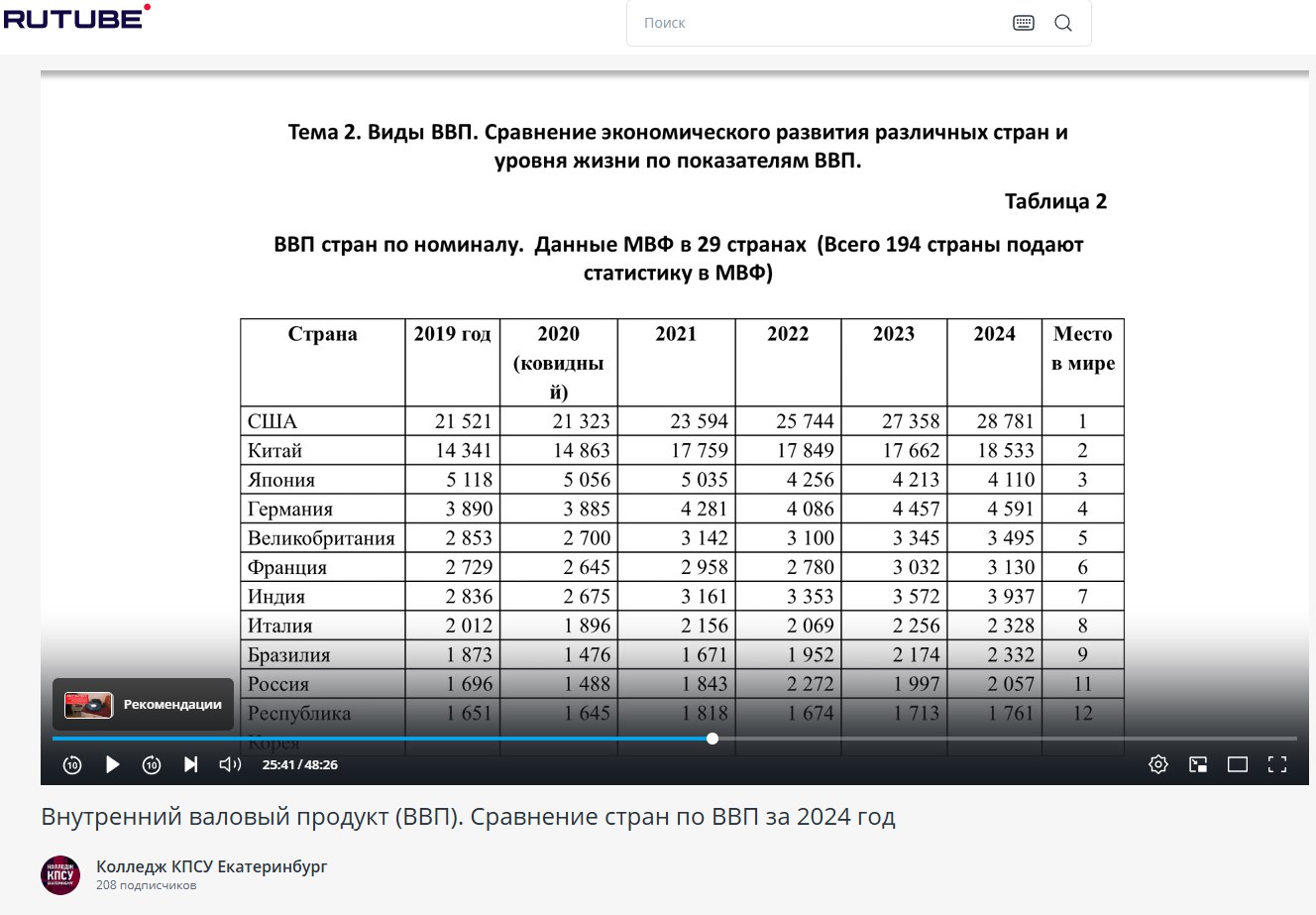Open Колледж КПСУ Екатеринбург channel link
This screenshot has height=915, width=1316.
click(211, 866)
